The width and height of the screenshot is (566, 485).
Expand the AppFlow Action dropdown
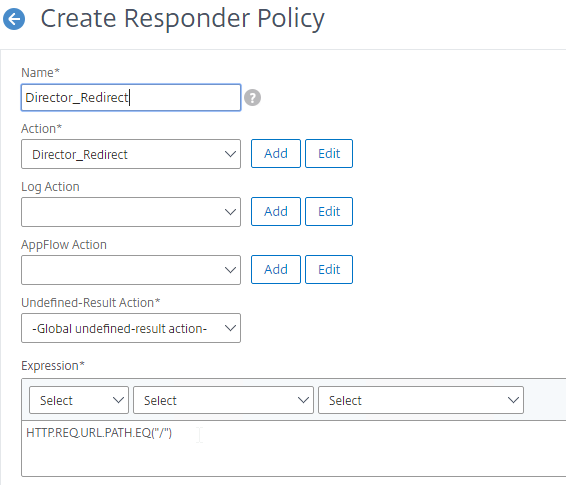pos(131,270)
